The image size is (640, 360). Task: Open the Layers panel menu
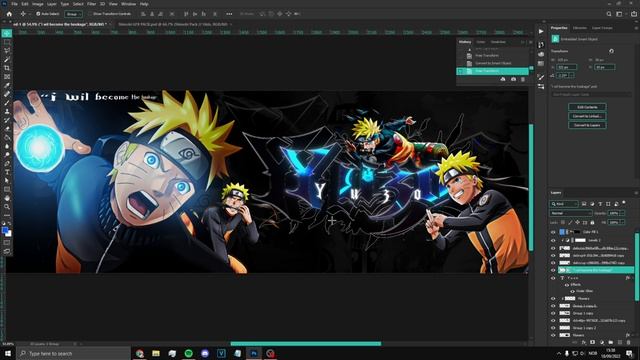(636, 193)
